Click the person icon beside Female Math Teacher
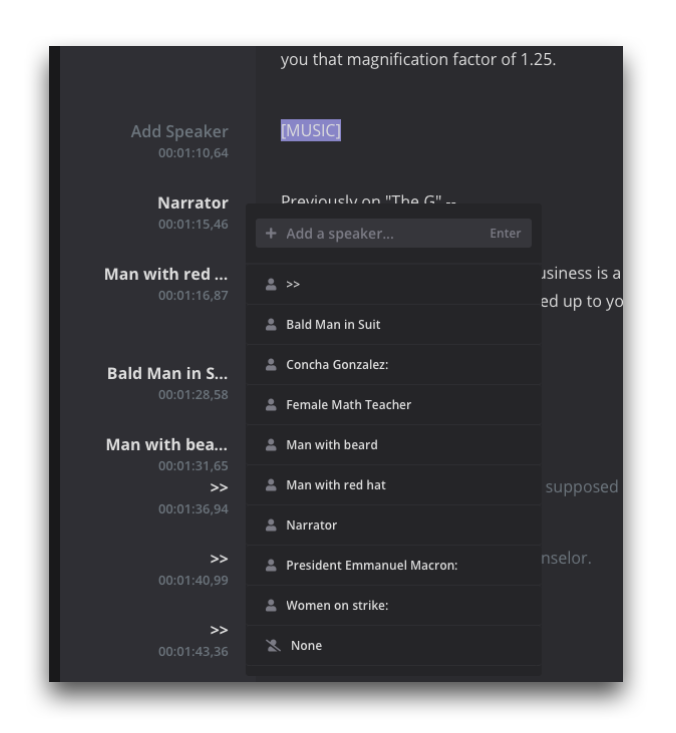 [271, 405]
